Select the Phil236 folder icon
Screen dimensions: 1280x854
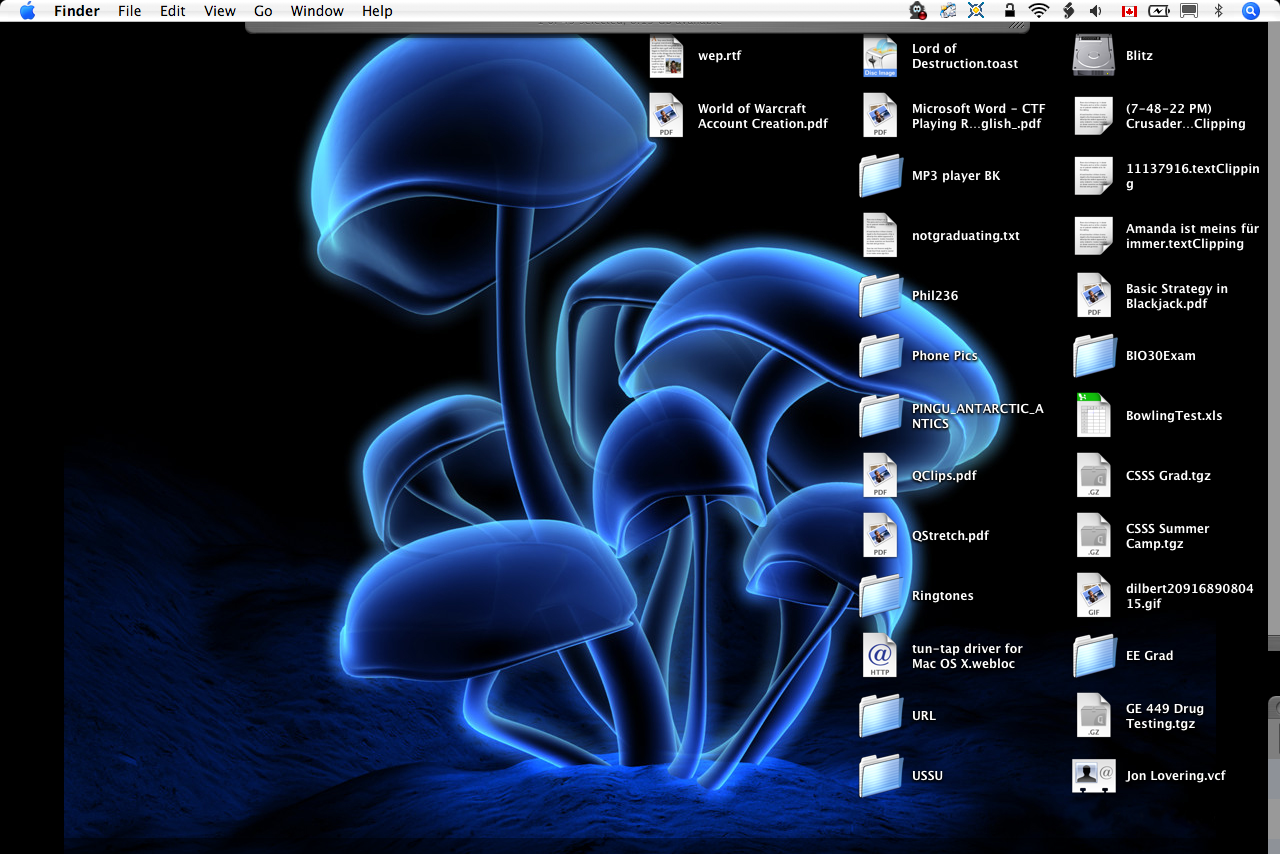(x=880, y=296)
